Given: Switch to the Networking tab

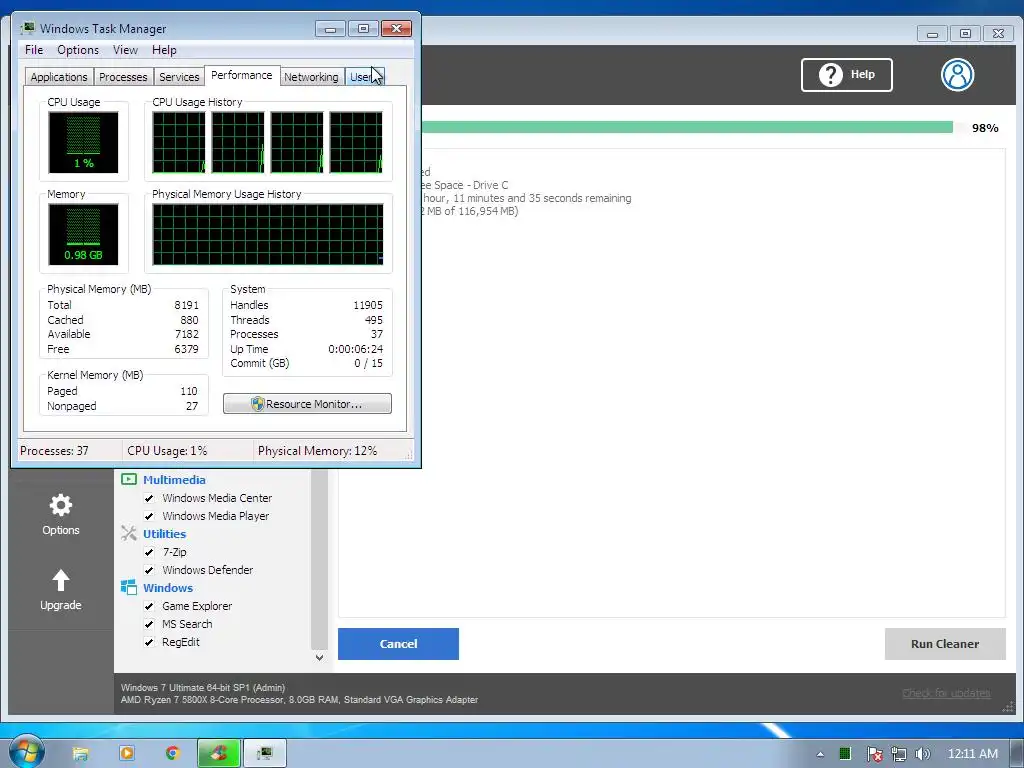Looking at the screenshot, I should pyautogui.click(x=311, y=77).
